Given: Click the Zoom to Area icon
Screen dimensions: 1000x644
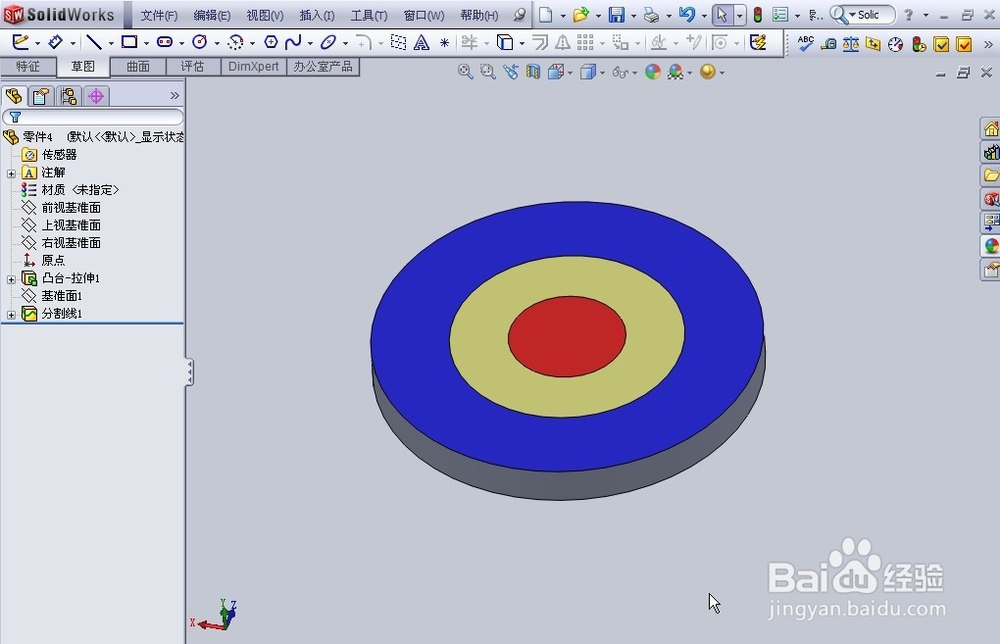Looking at the screenshot, I should [x=488, y=72].
